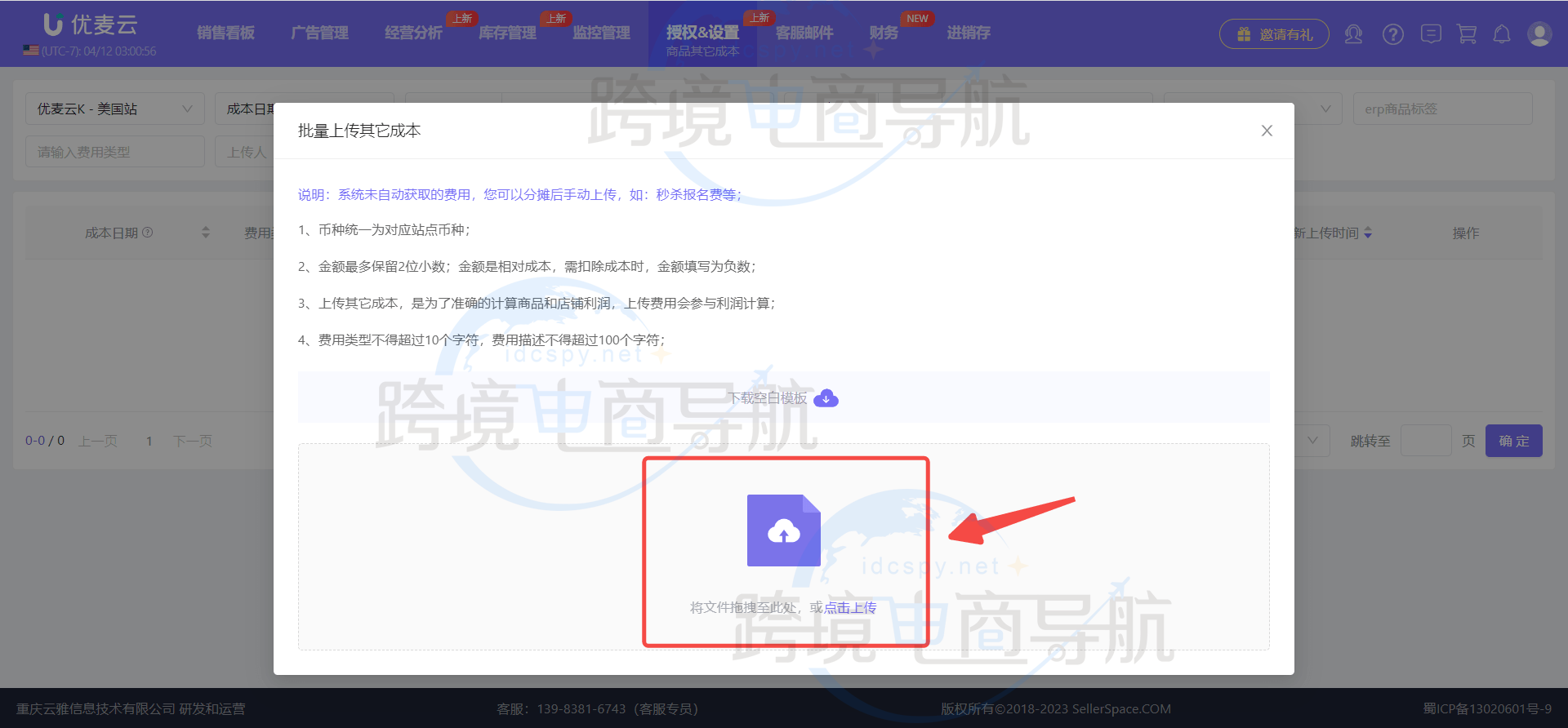Click the 点击上传 link

[850, 607]
